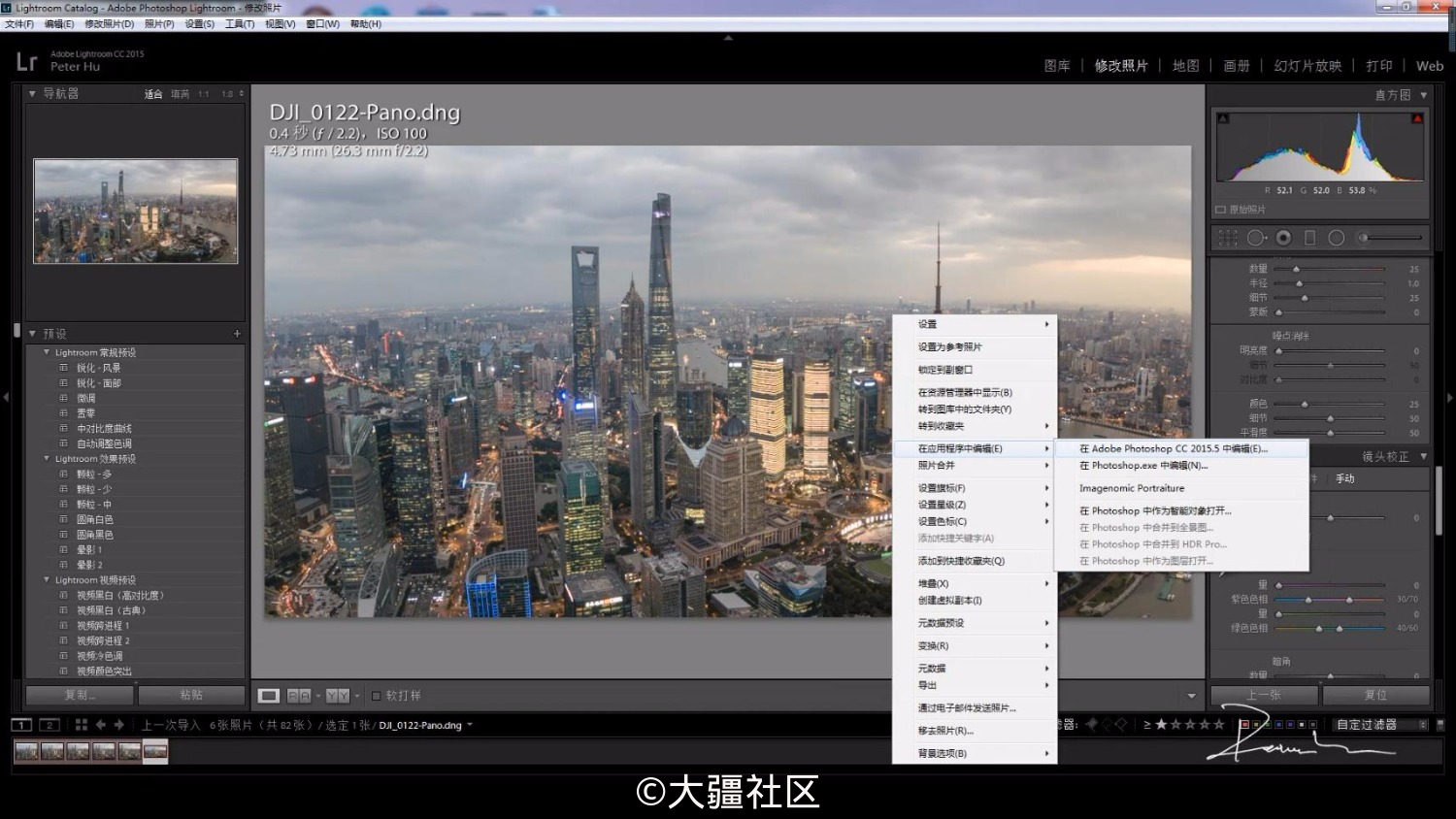Click the 复位 reset button
This screenshot has height=819, width=1456.
[1375, 695]
